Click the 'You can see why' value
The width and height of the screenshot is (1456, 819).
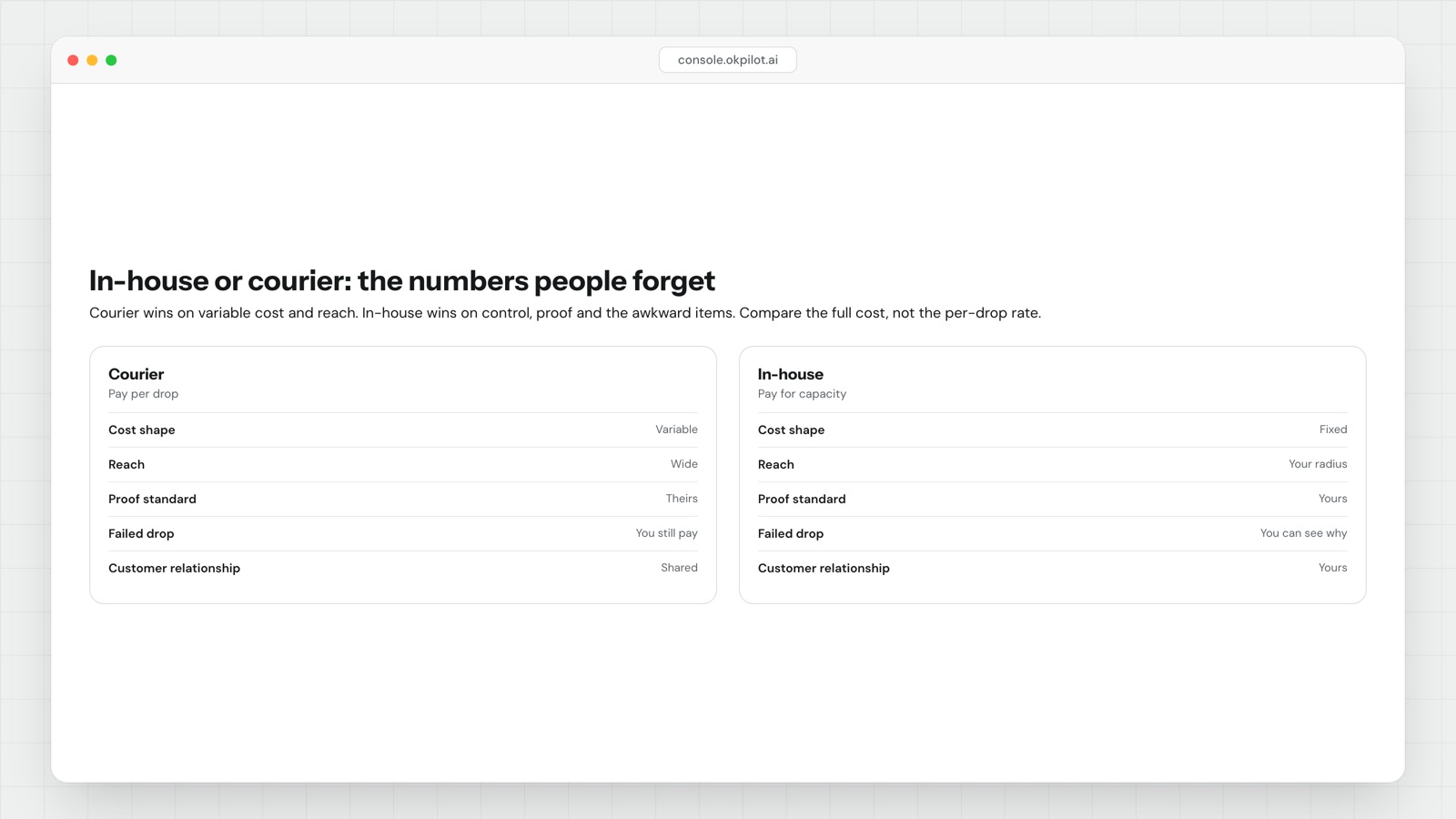click(x=1303, y=533)
